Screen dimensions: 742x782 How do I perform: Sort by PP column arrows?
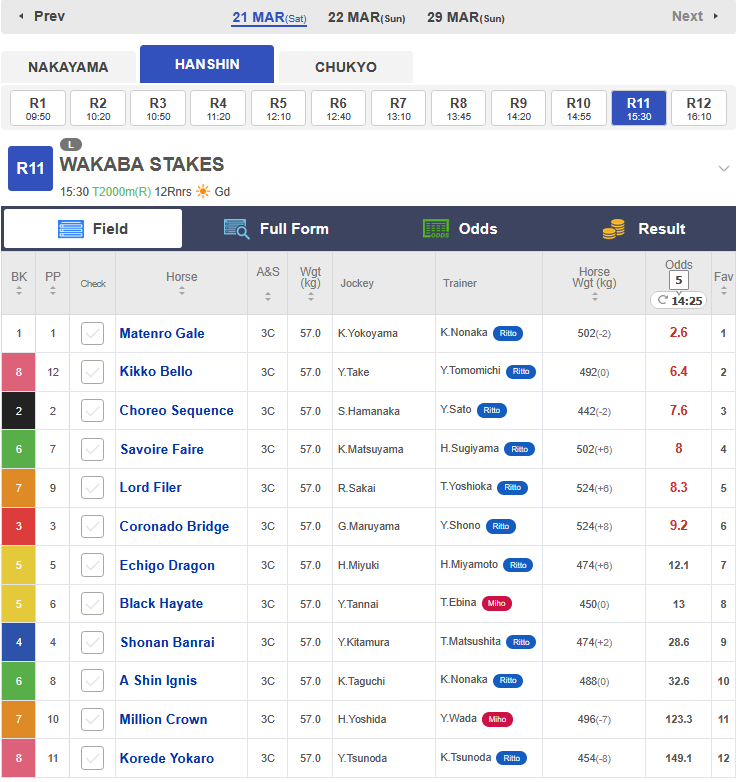point(53,291)
